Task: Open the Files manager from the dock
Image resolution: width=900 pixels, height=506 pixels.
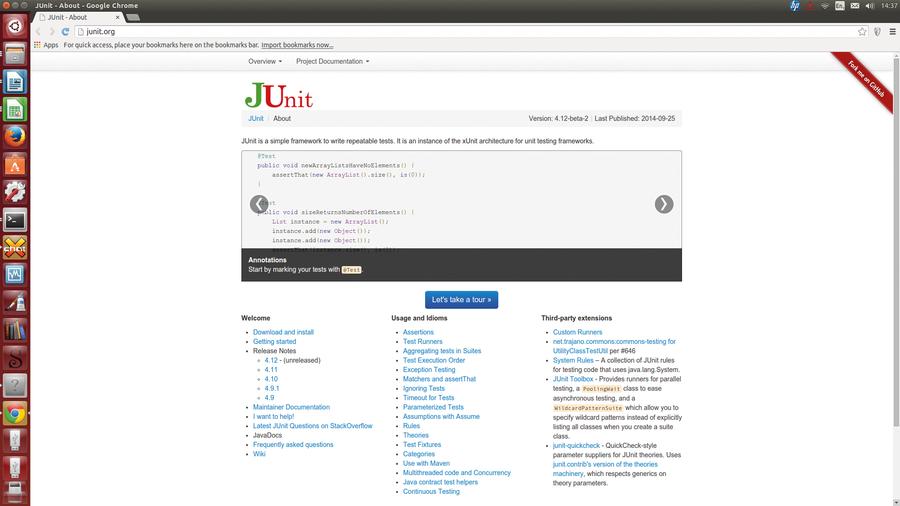Action: pos(15,55)
